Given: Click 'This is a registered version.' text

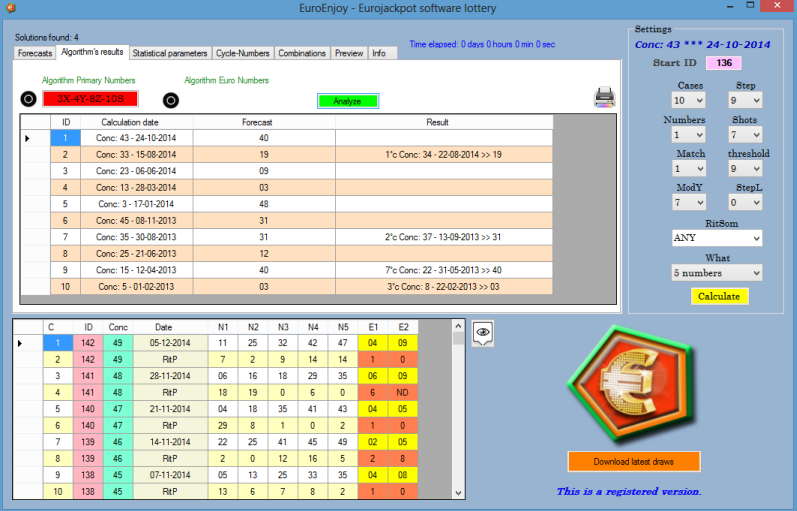Looking at the screenshot, I should pyautogui.click(x=629, y=491).
